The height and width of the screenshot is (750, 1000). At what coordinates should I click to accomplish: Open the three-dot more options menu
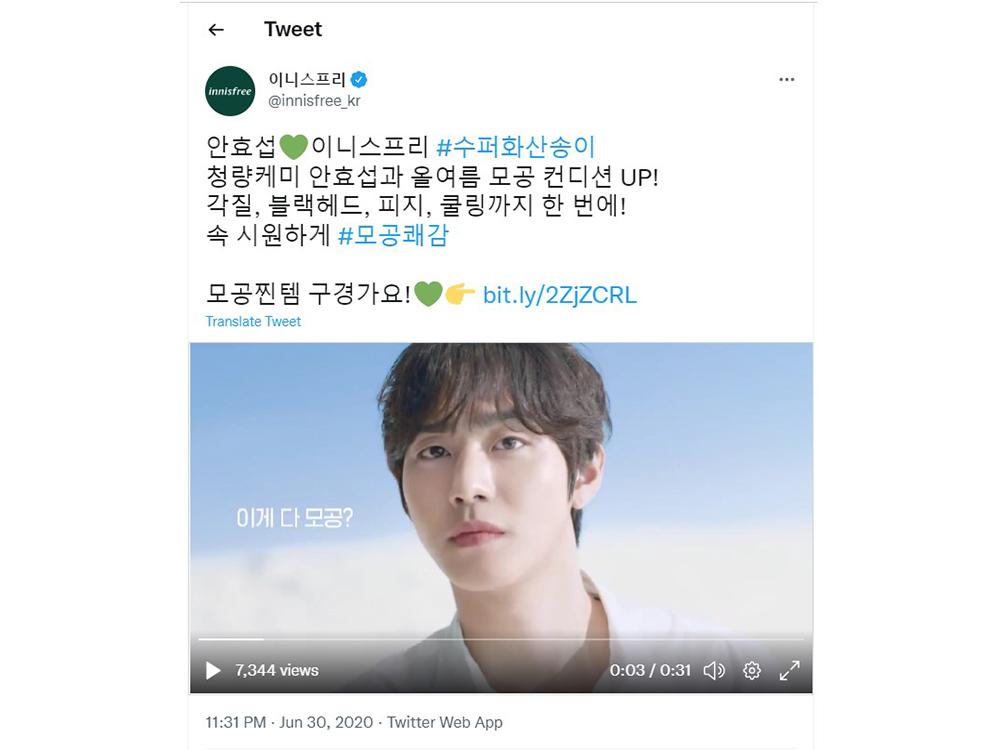(786, 79)
